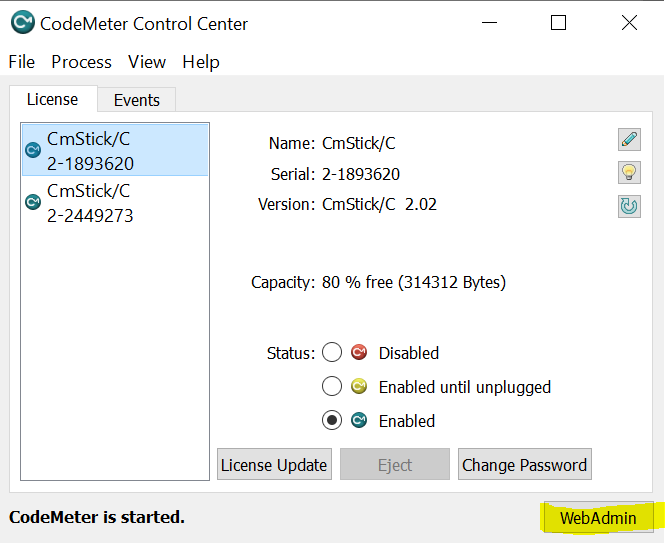Click the Serial value 2-1893620

[x=361, y=174]
